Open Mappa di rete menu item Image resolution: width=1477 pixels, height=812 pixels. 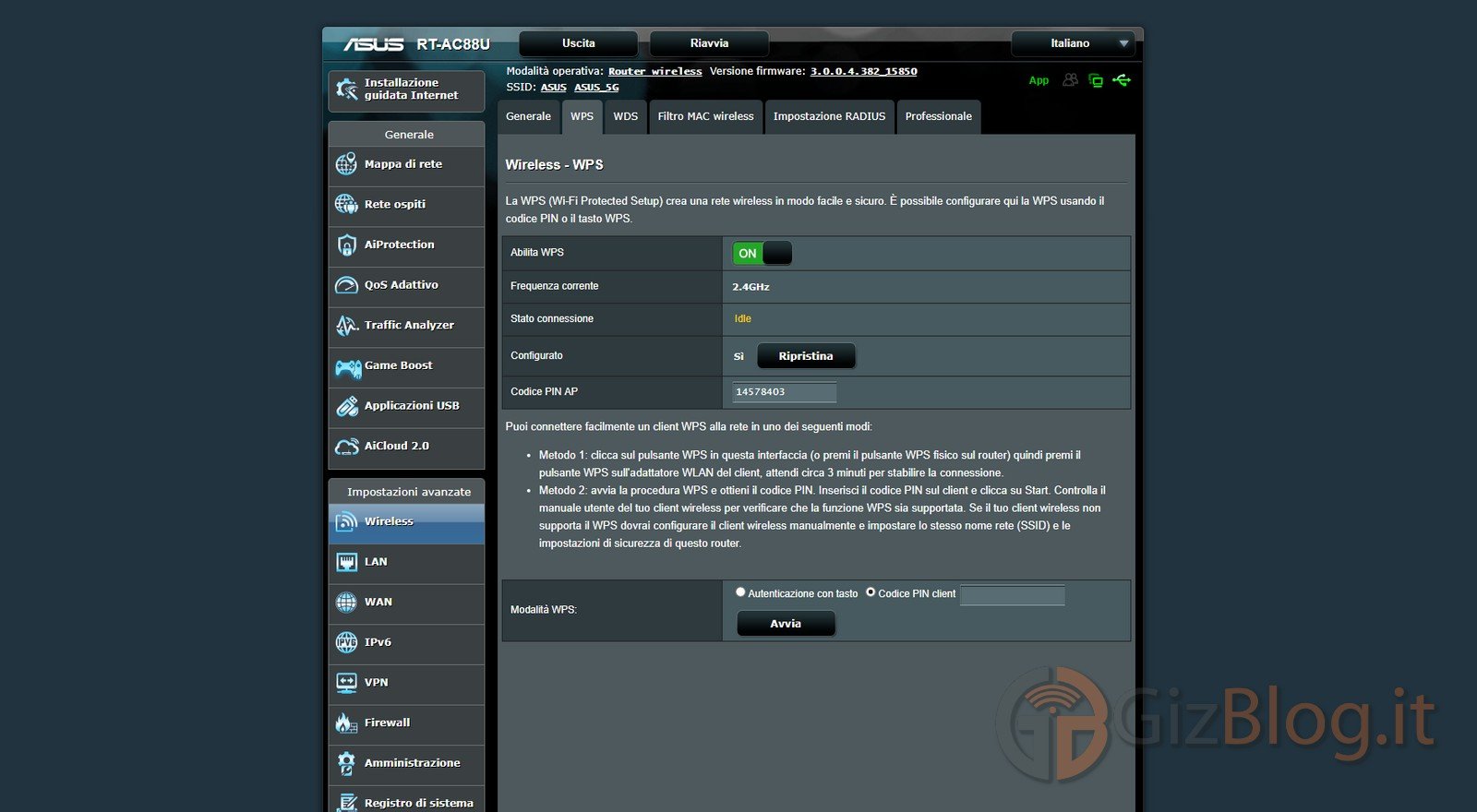(406, 165)
